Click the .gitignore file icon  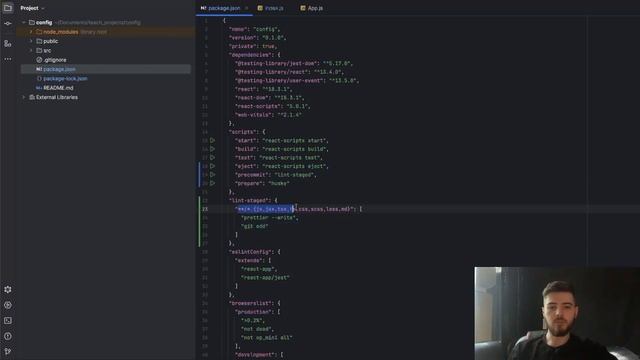(x=39, y=60)
